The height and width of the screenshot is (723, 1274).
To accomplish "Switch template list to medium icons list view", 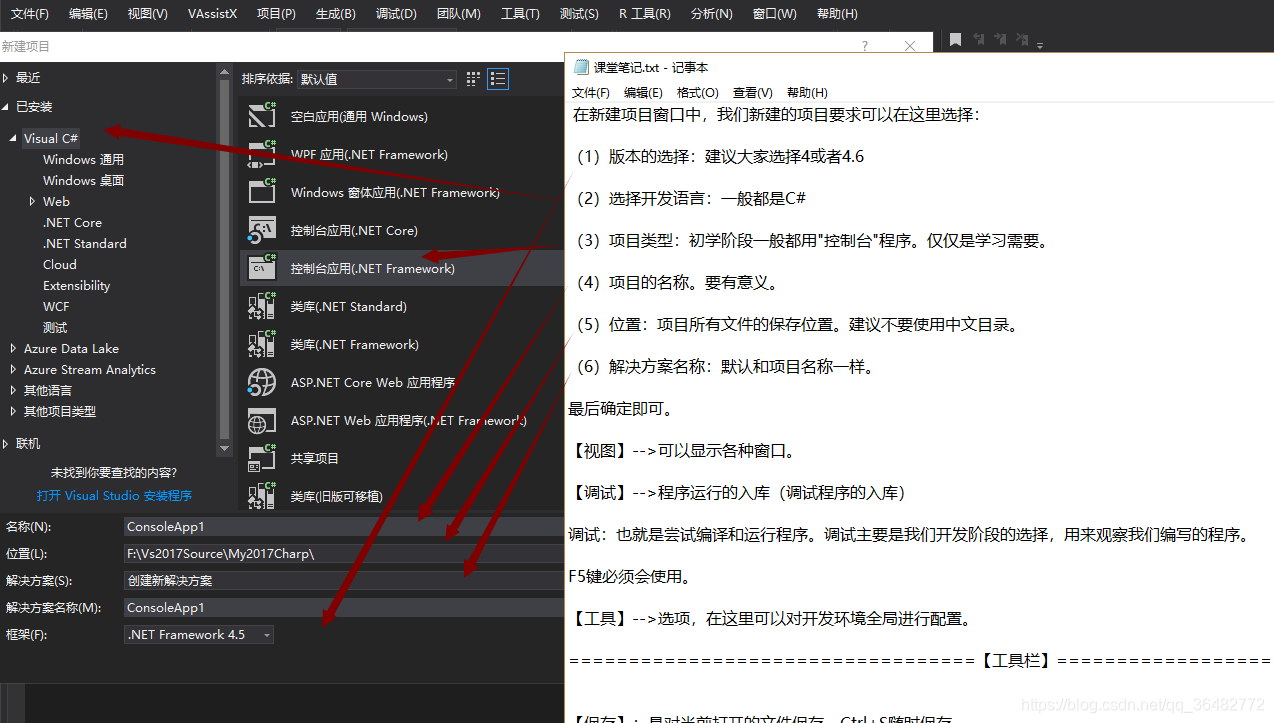I will pos(499,79).
